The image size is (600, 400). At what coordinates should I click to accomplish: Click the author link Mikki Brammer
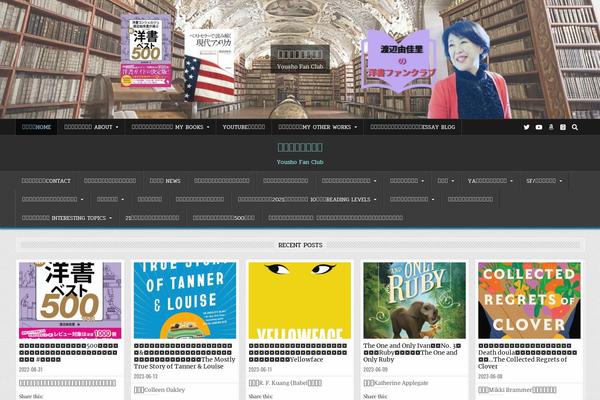click(x=517, y=390)
